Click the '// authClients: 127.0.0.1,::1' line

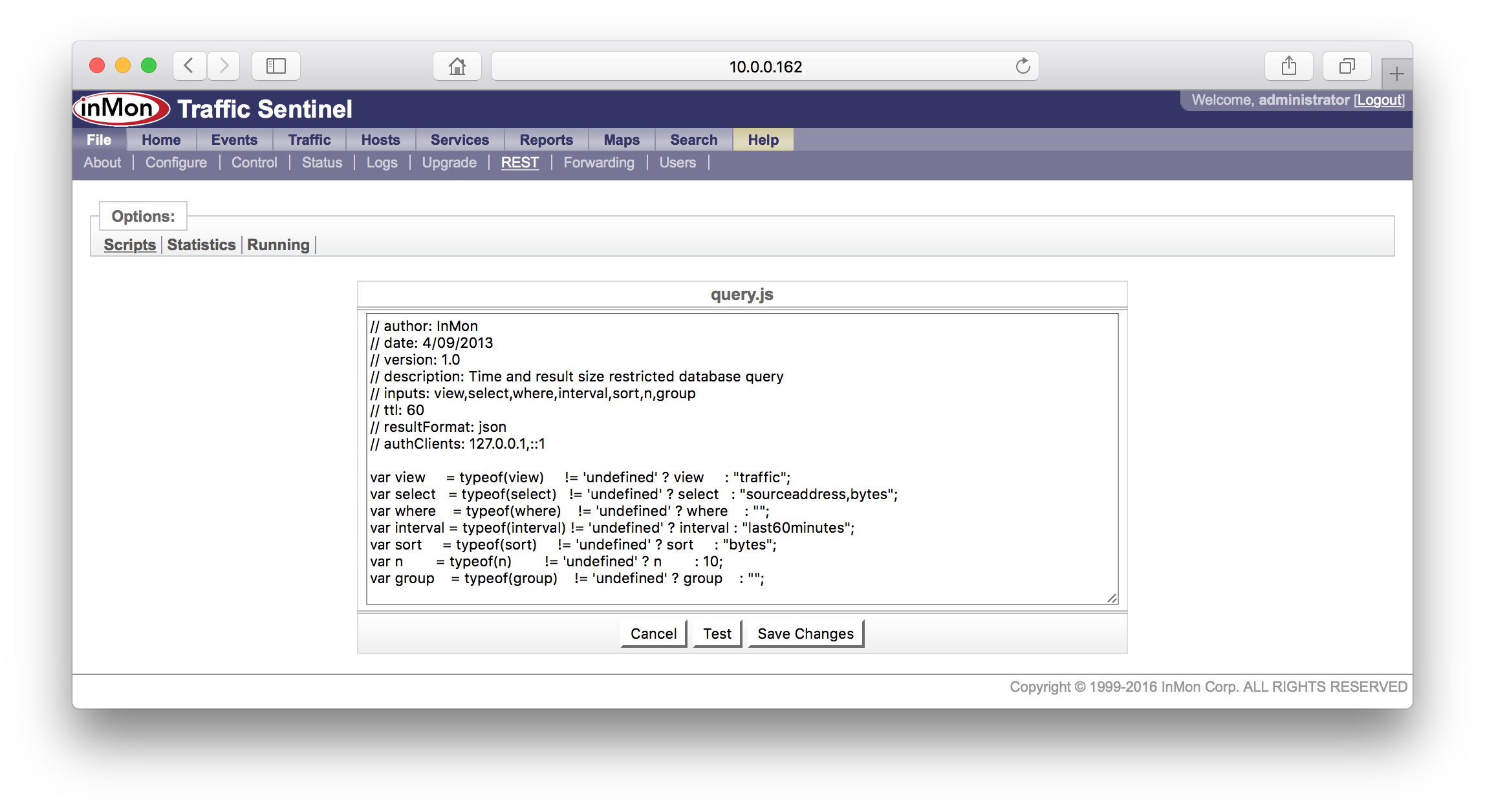click(x=457, y=443)
